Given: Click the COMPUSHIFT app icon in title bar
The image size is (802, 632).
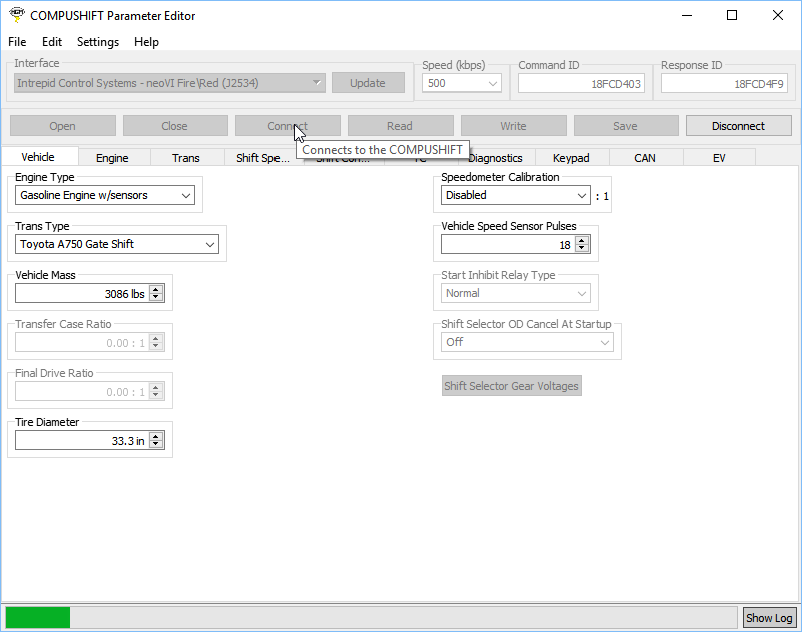Looking at the screenshot, I should coord(16,15).
